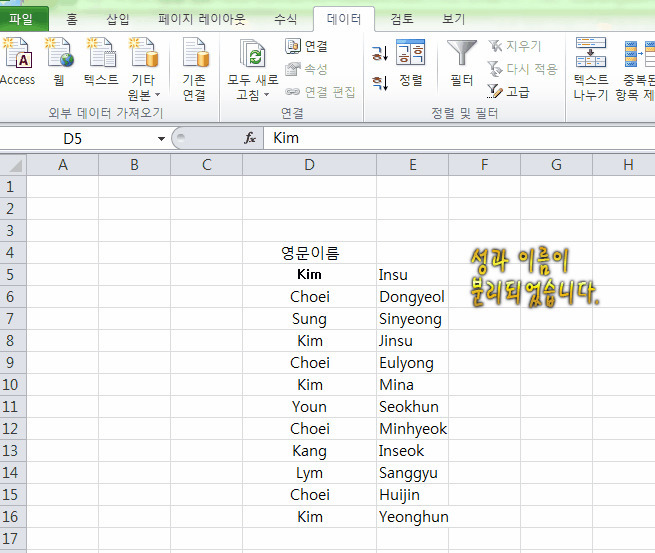Select column A header
655x553 pixels.
63,165
